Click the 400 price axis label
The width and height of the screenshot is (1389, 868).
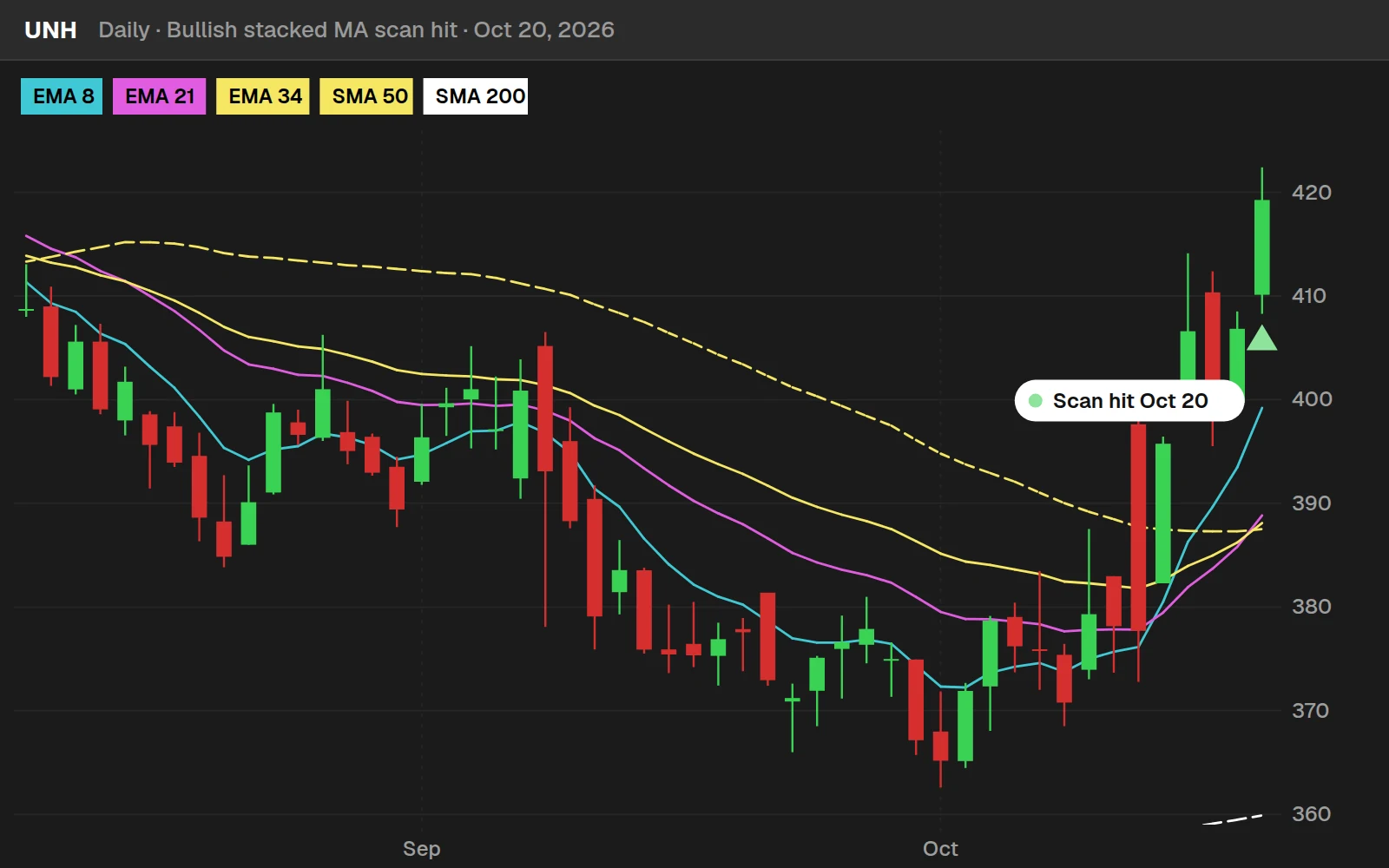point(1312,399)
